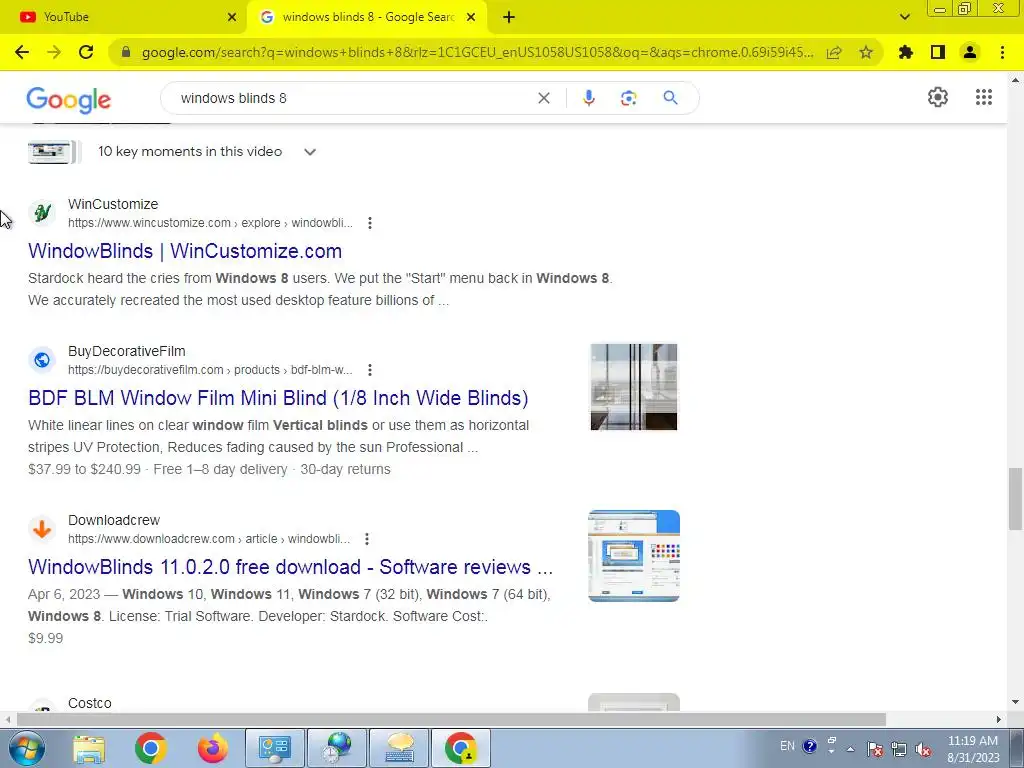
Task: Open the Google apps grid
Action: (984, 97)
